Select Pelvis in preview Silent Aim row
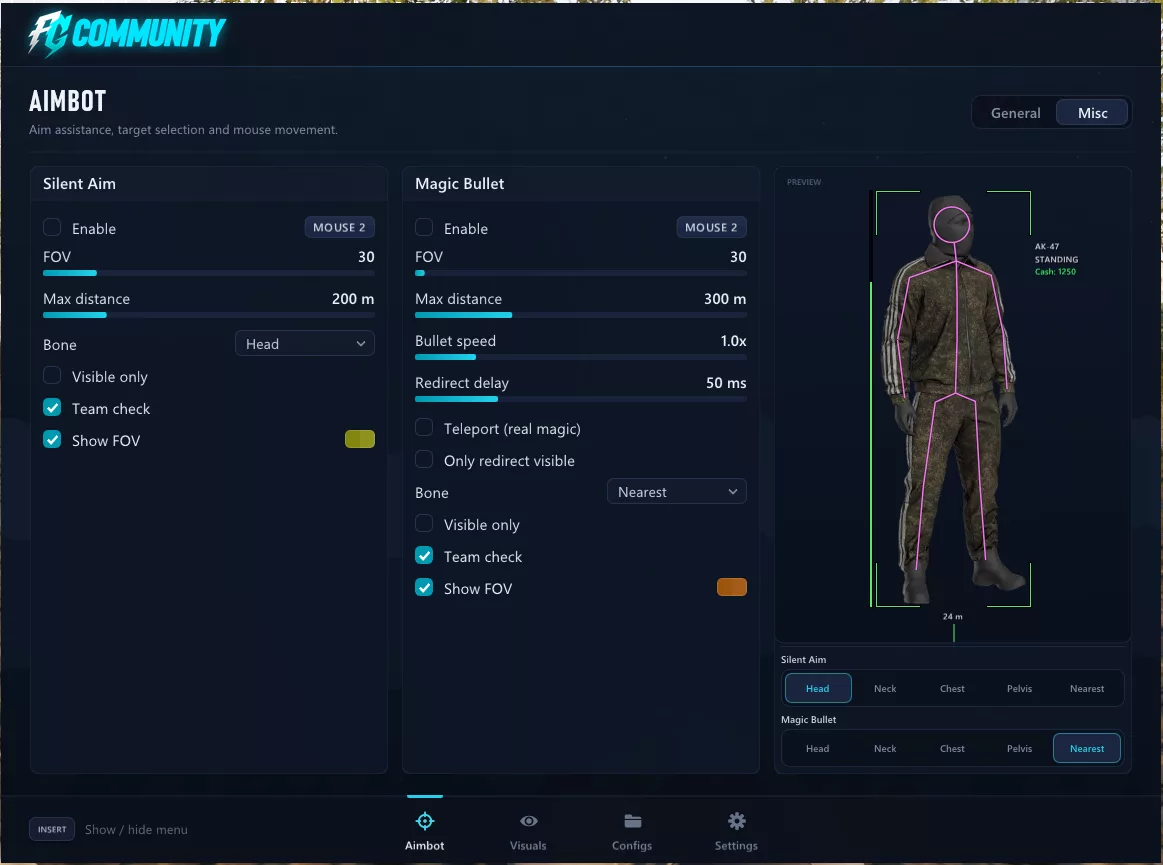The image size is (1163, 865). click(1019, 688)
